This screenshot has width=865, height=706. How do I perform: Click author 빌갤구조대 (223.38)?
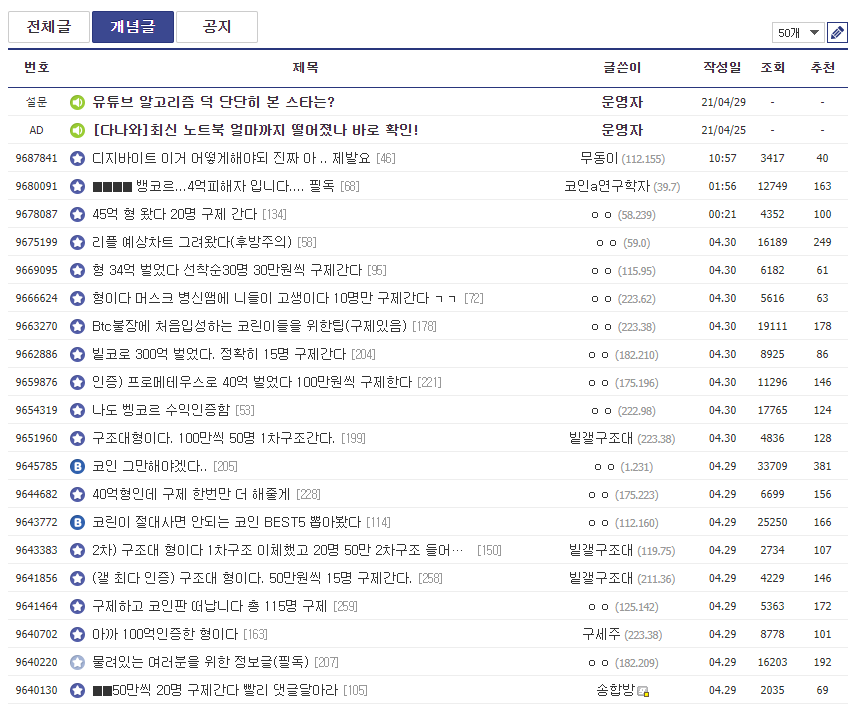click(x=622, y=438)
